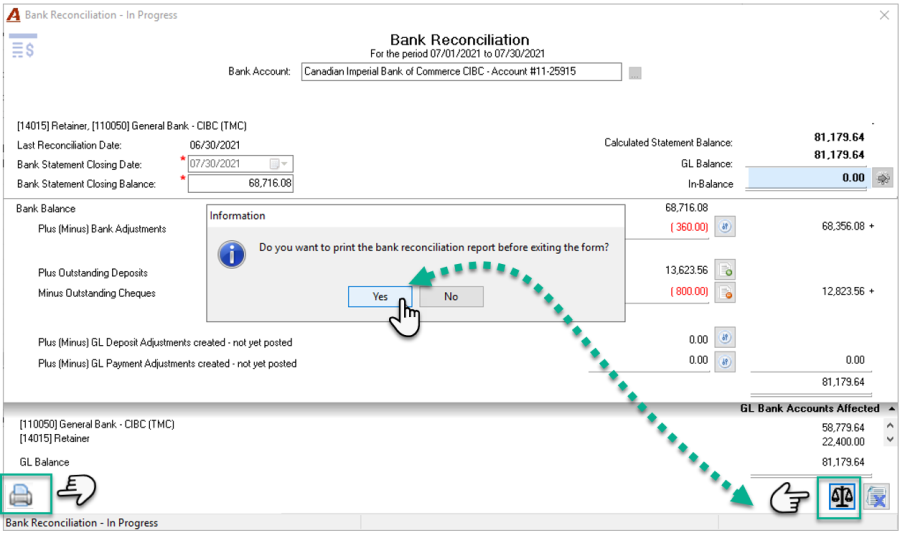Click the 12,823.56 subtotal value
Image resolution: width=900 pixels, height=533 pixels.
coord(843,291)
